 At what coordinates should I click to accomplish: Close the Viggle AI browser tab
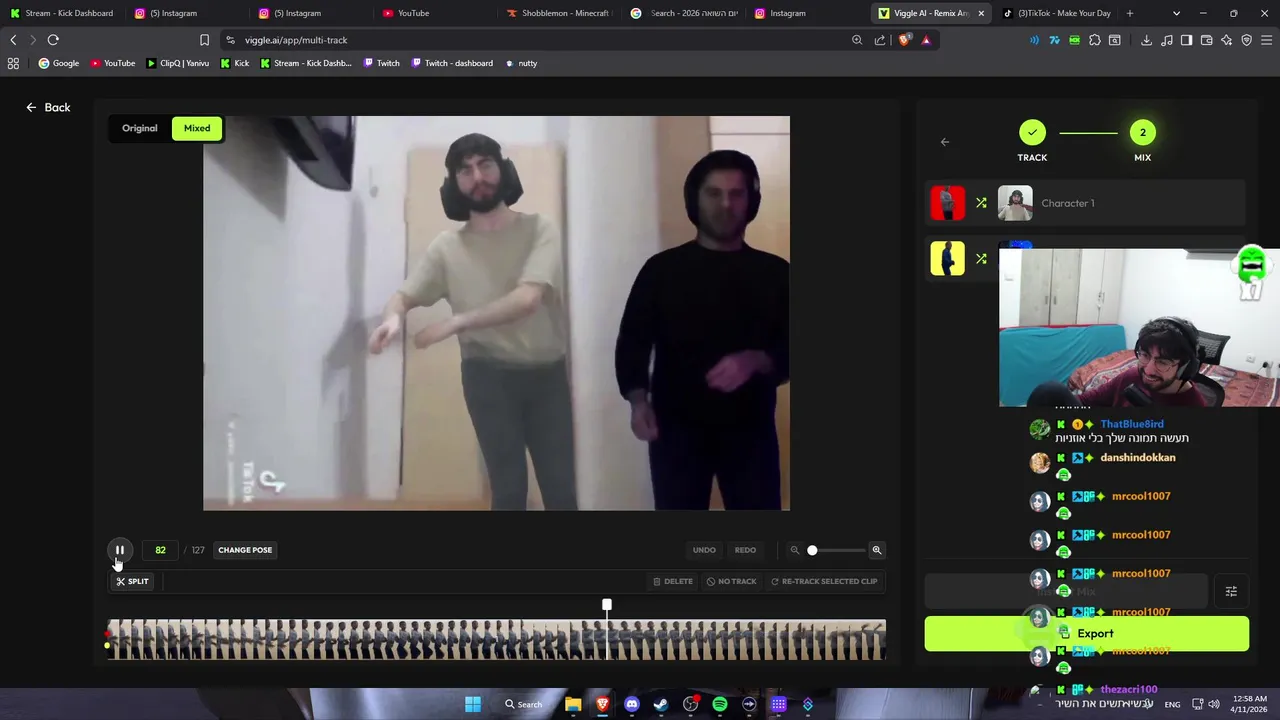[x=981, y=13]
